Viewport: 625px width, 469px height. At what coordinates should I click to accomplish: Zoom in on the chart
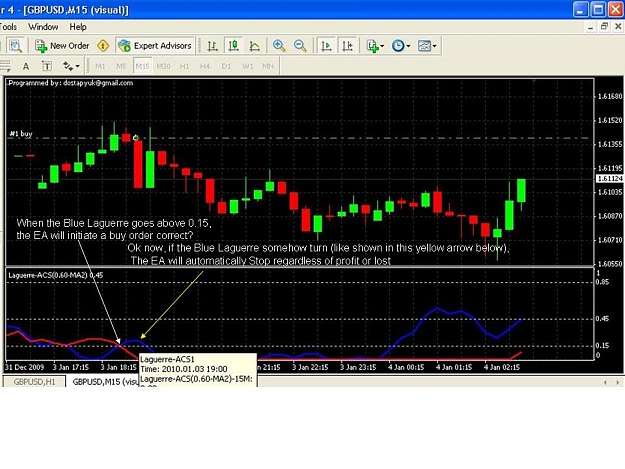pos(279,46)
